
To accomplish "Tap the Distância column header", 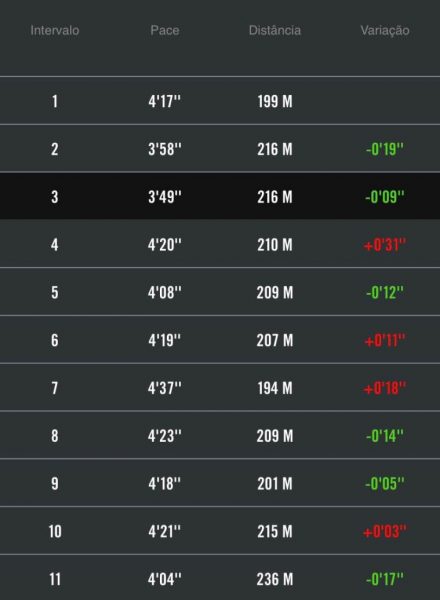I will [x=275, y=30].
